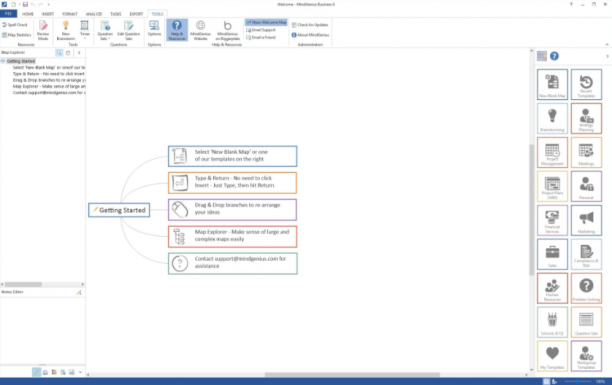612x385 pixels.
Task: Open About MindGenius
Action: click(310, 35)
